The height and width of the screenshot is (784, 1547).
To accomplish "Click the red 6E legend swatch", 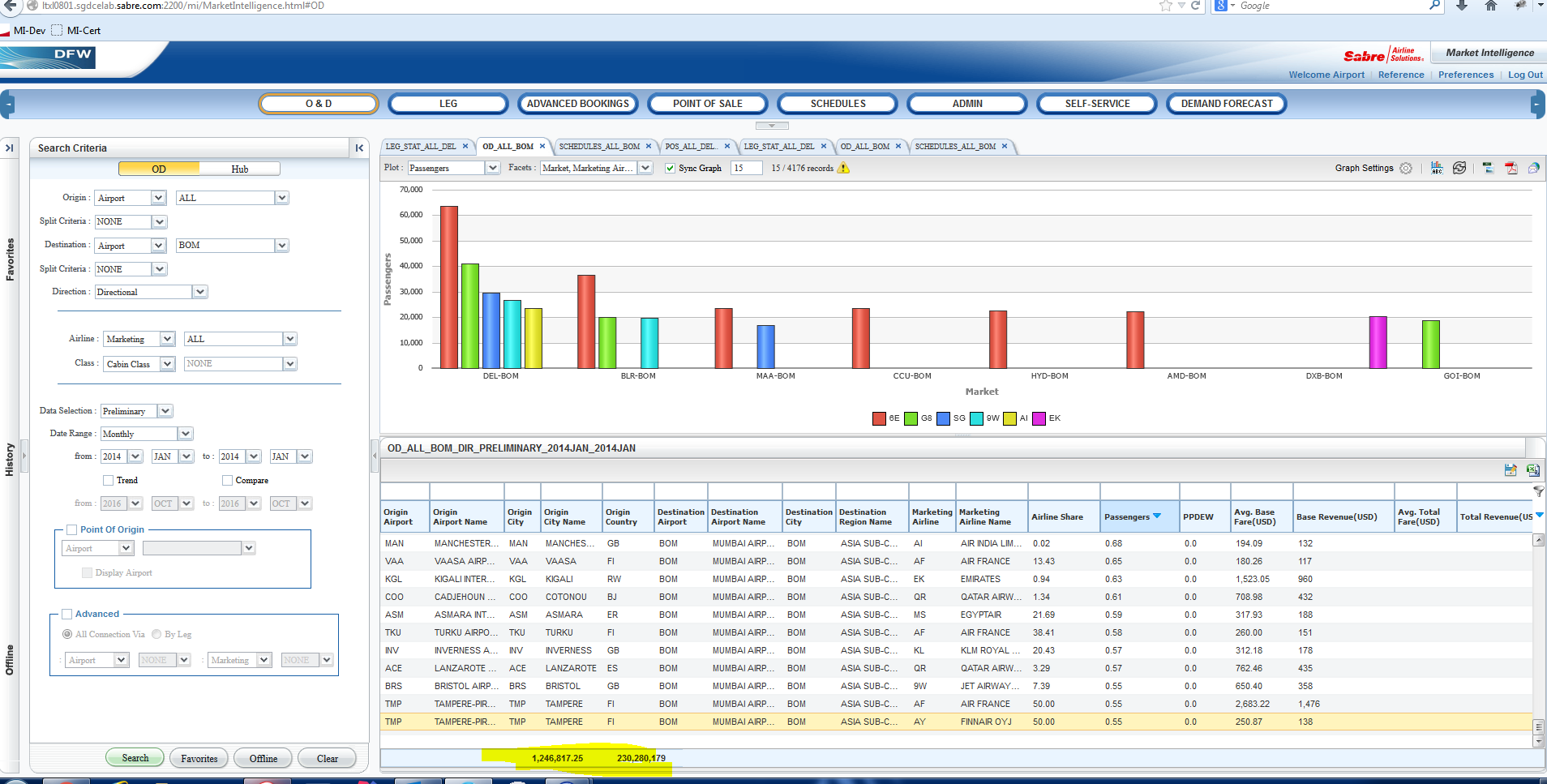I will coord(879,418).
